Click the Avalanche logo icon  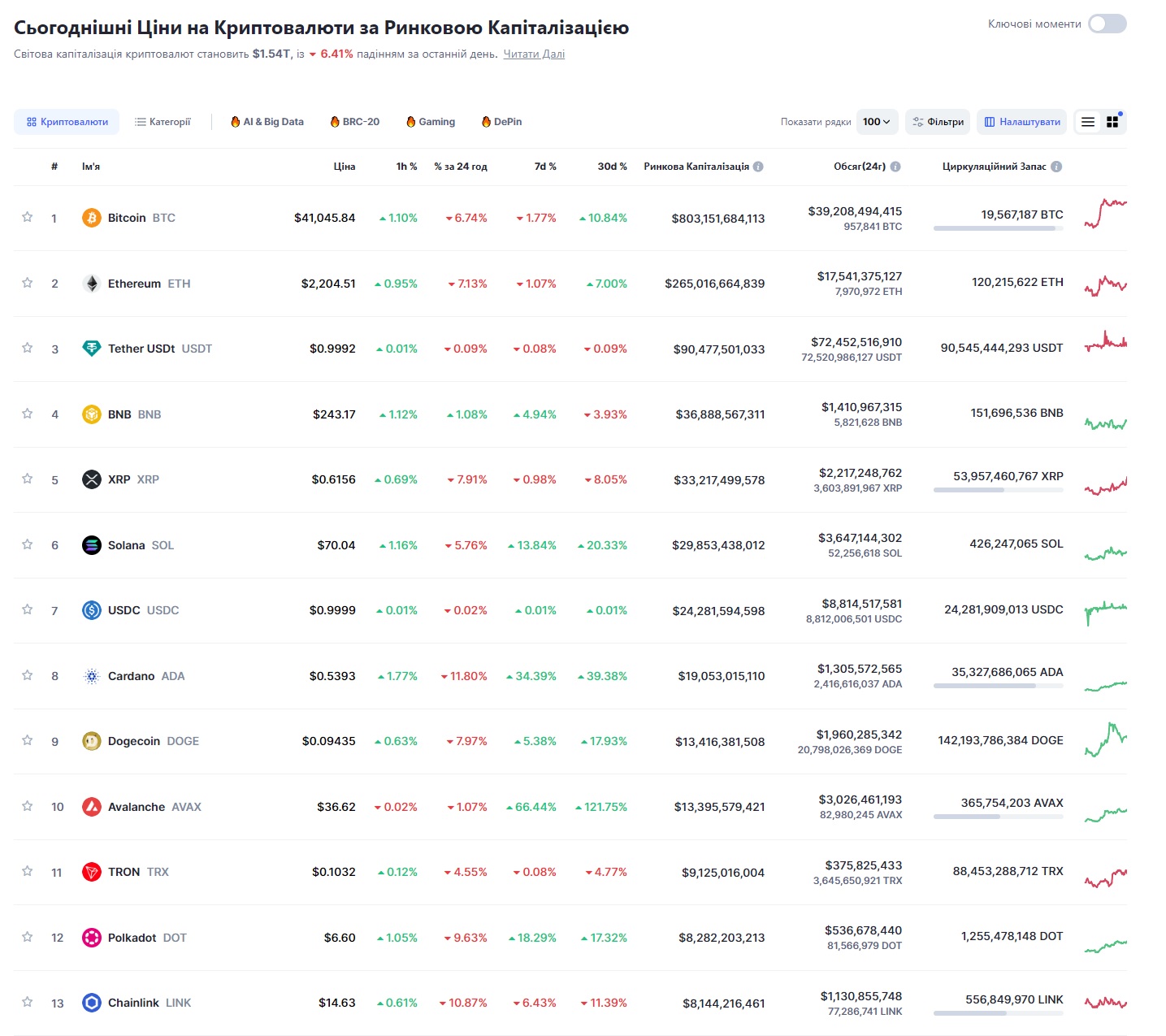(92, 807)
